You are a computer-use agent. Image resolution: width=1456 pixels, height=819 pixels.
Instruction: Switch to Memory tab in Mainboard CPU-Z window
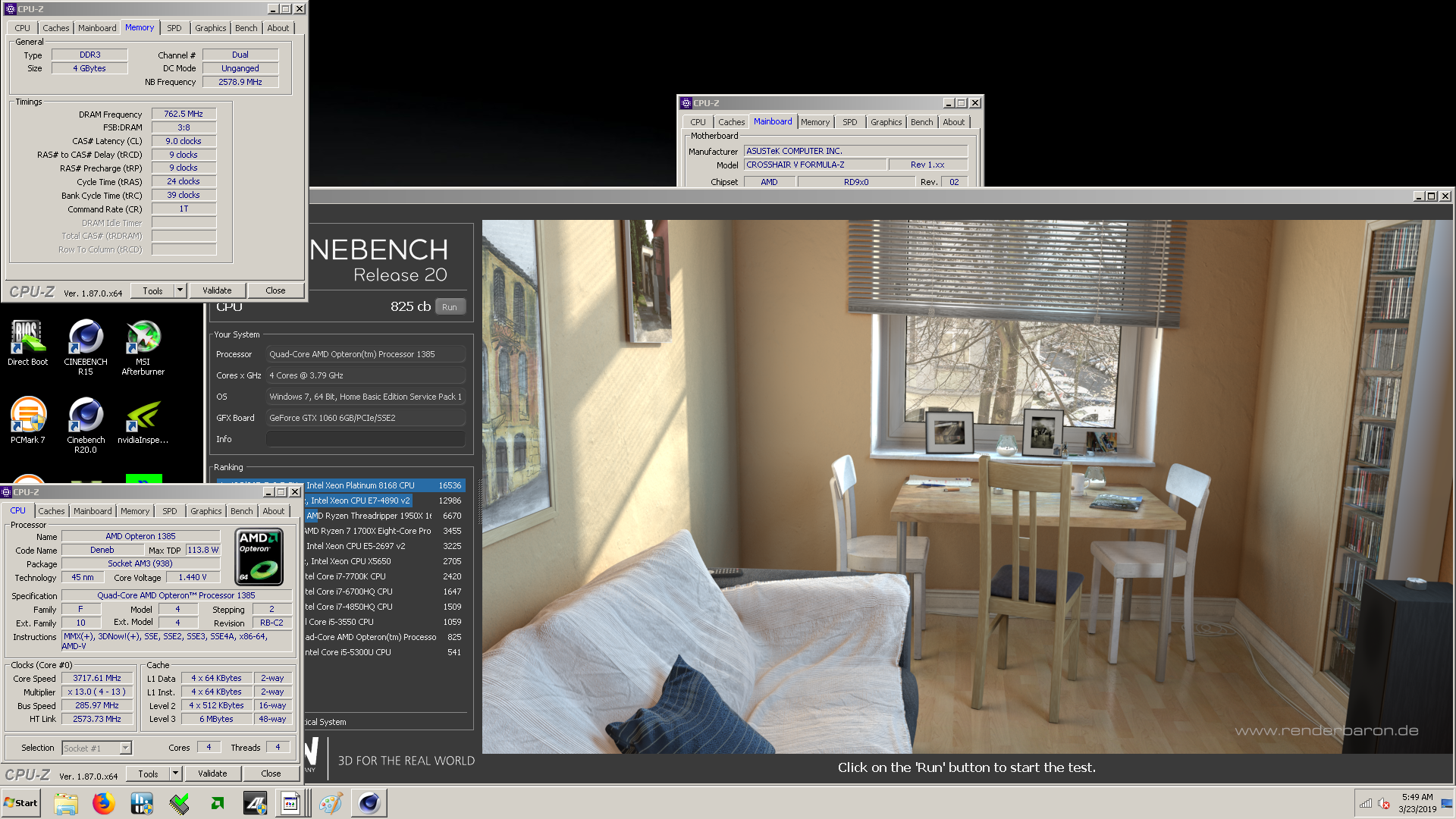tap(815, 122)
